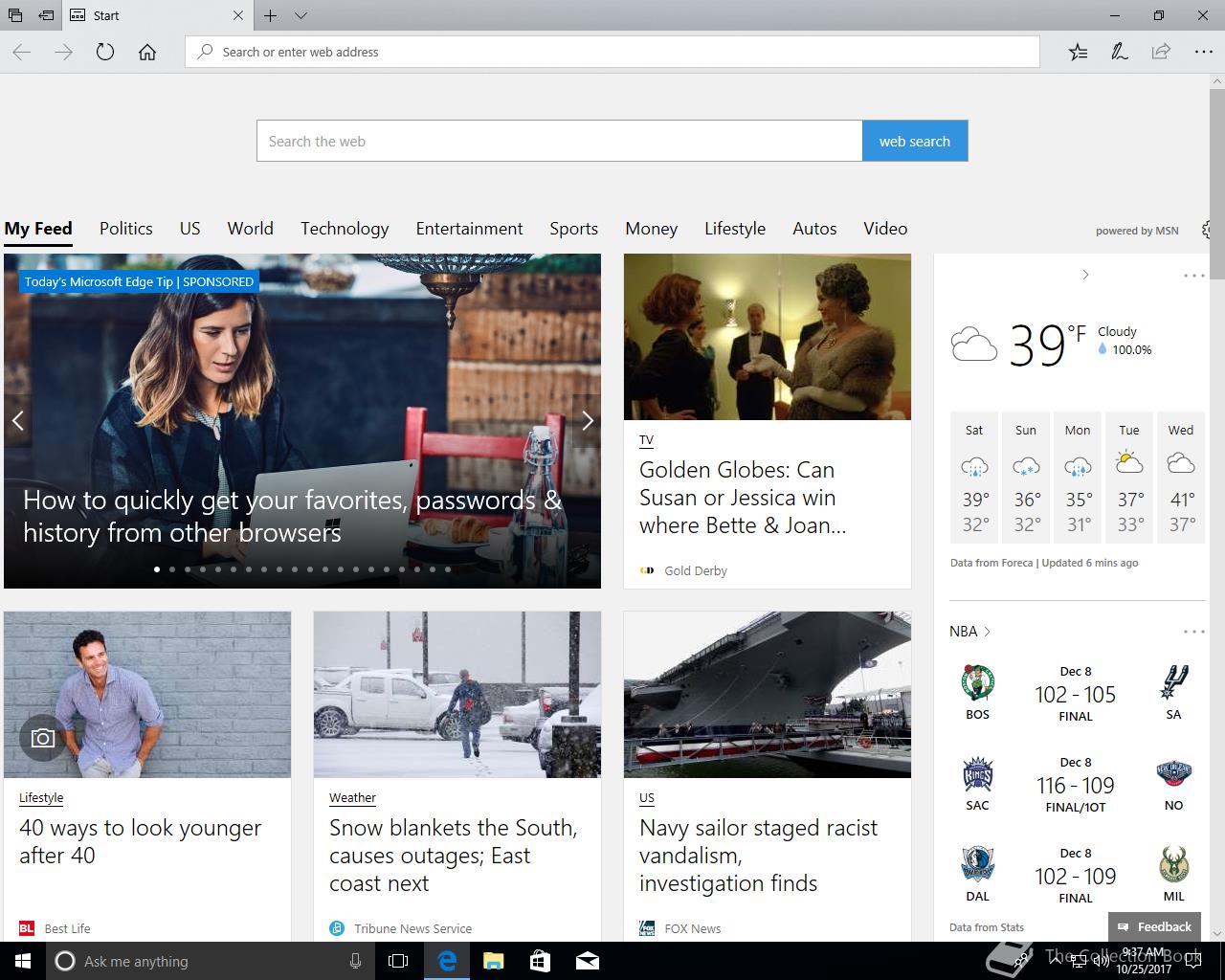The width and height of the screenshot is (1225, 980).
Task: Open sponsored Edge tip headline
Action: coord(292,516)
